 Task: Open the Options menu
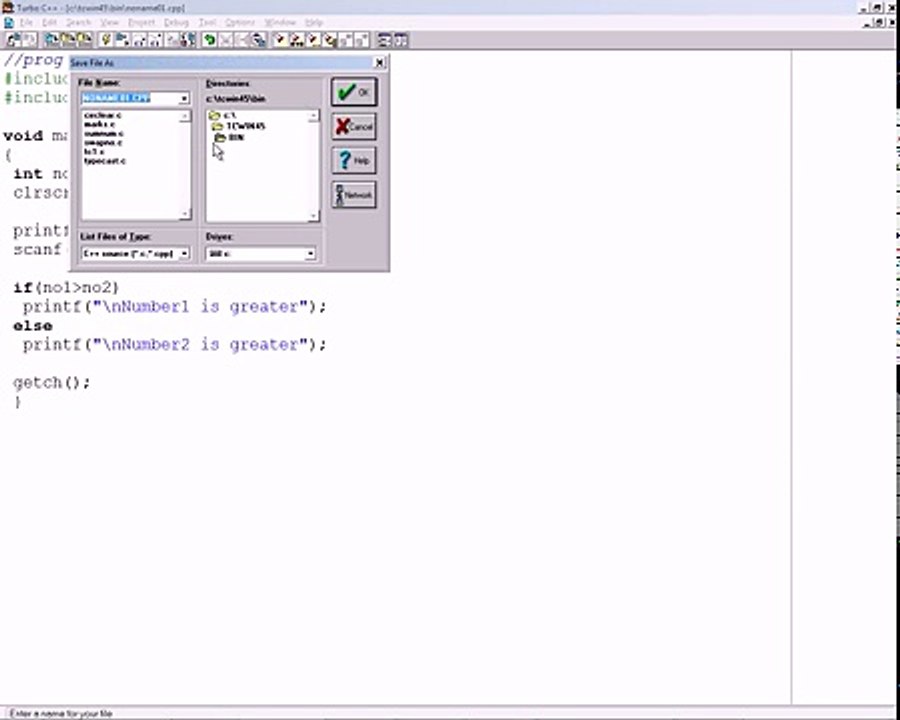[240, 22]
